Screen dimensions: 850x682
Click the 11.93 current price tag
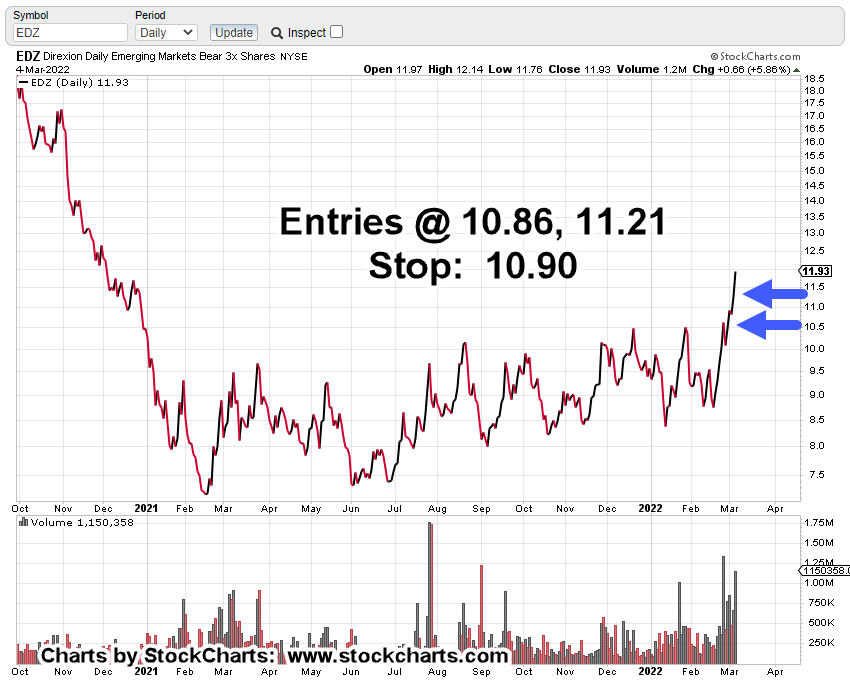tap(817, 271)
